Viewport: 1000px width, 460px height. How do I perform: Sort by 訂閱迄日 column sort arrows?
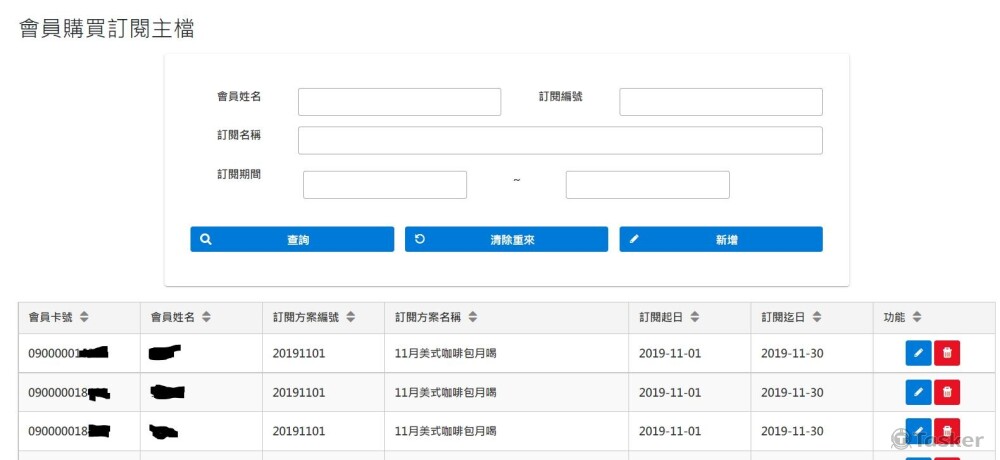[817, 317]
